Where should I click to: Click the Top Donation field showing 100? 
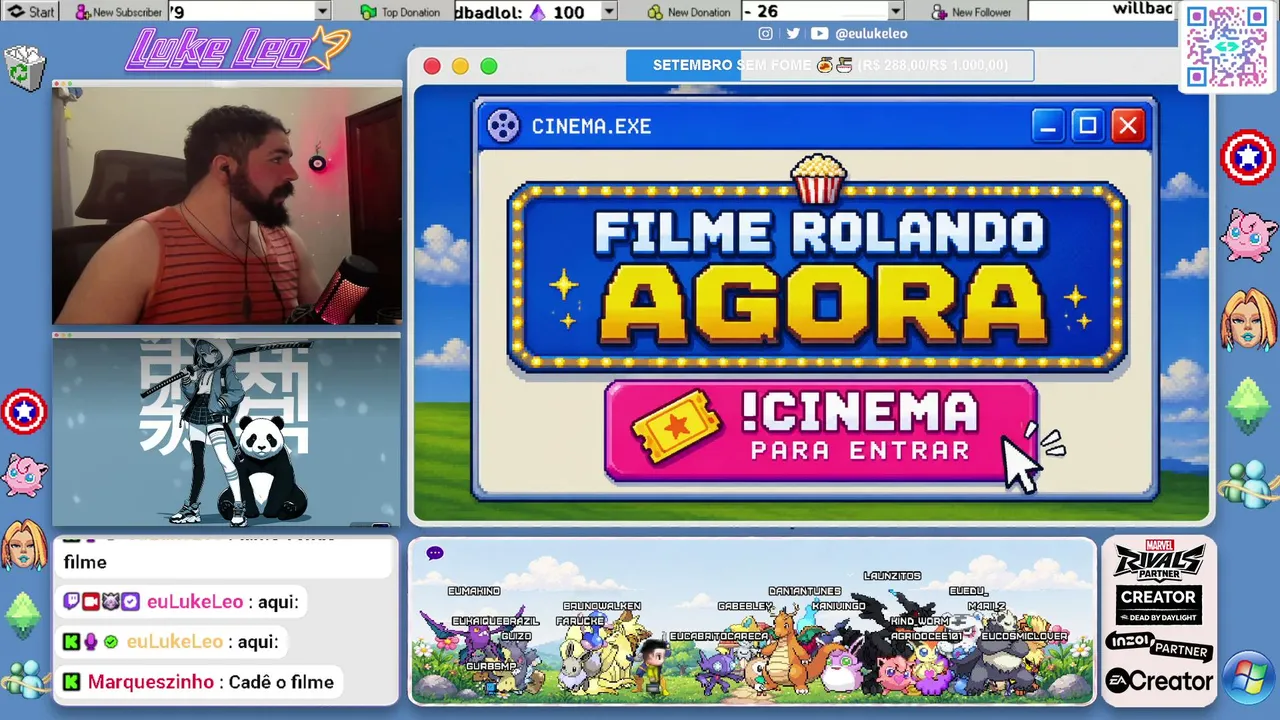coord(535,12)
